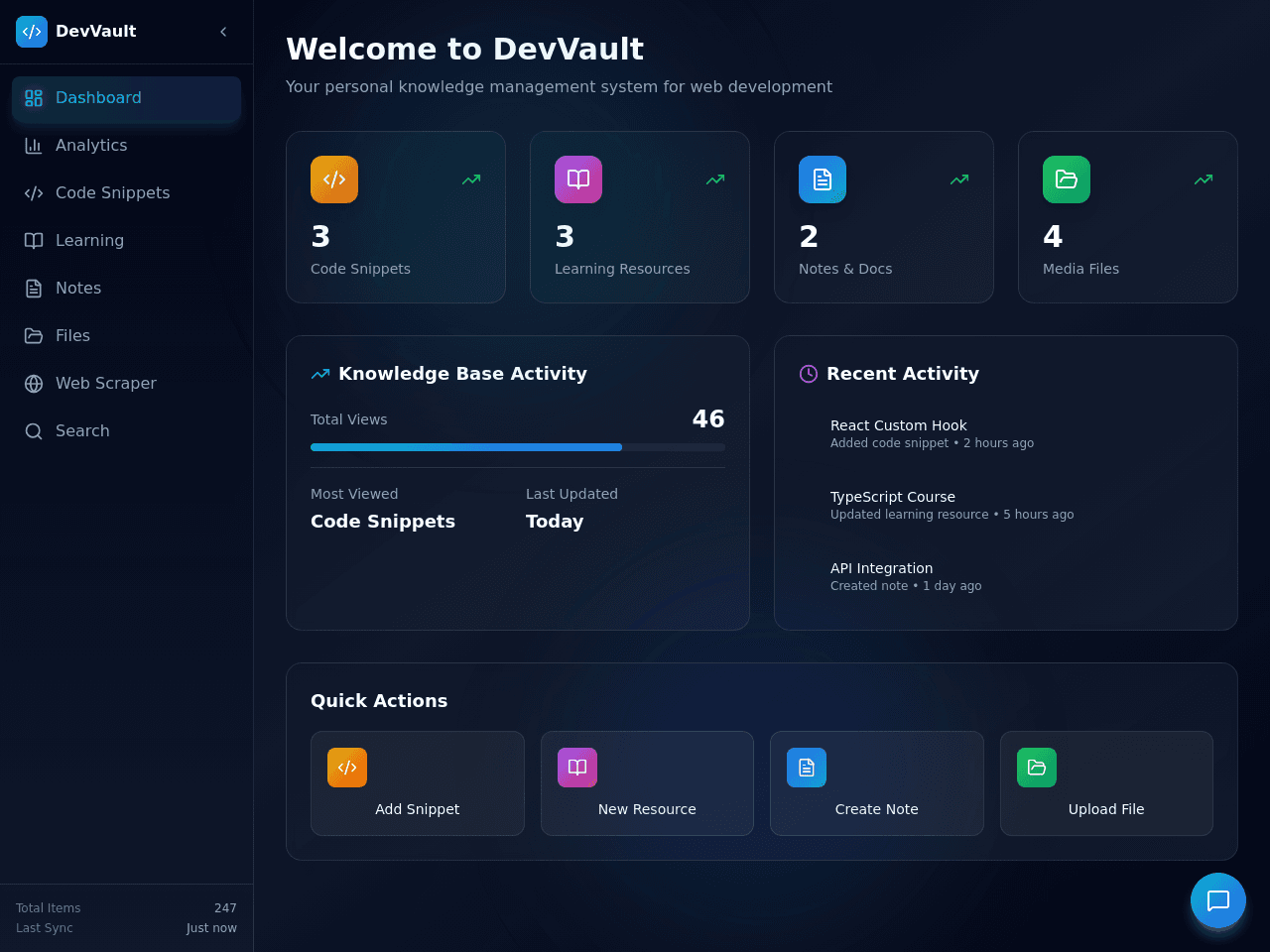Click the Total Views progress bar
Viewport: 1270px width, 952px height.
point(518,447)
